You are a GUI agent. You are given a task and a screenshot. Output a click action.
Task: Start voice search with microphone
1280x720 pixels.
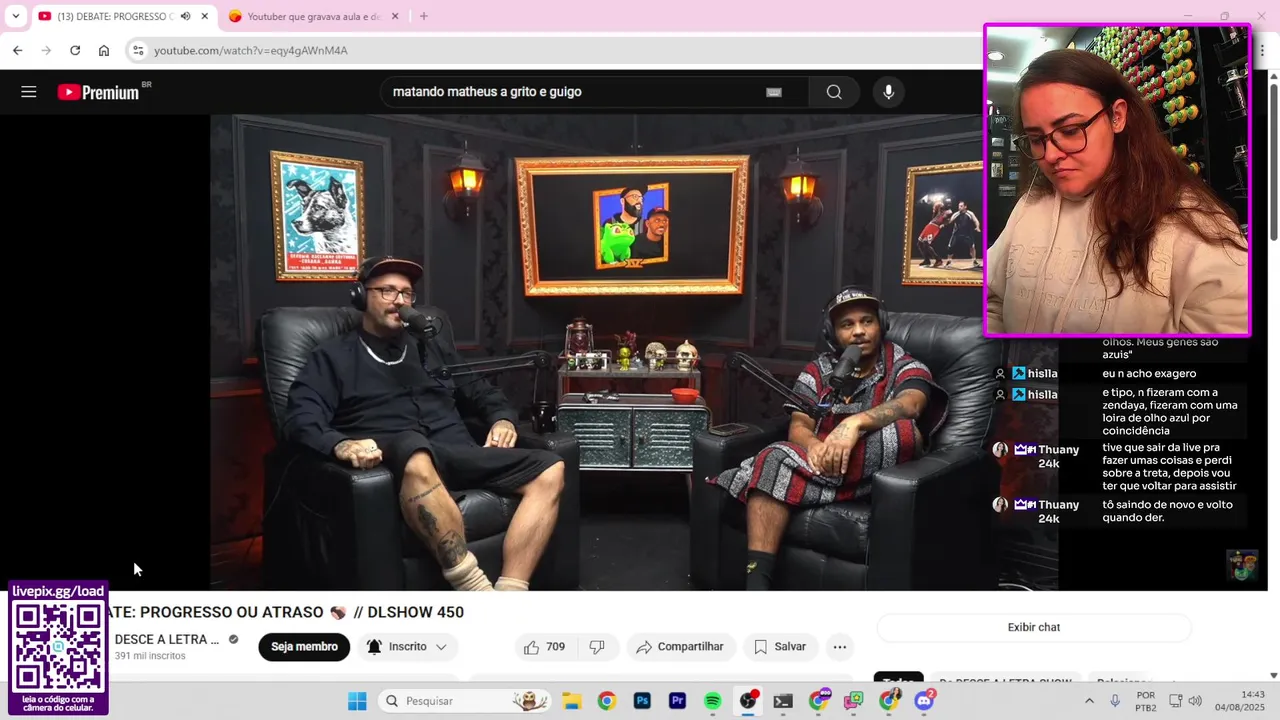(888, 92)
